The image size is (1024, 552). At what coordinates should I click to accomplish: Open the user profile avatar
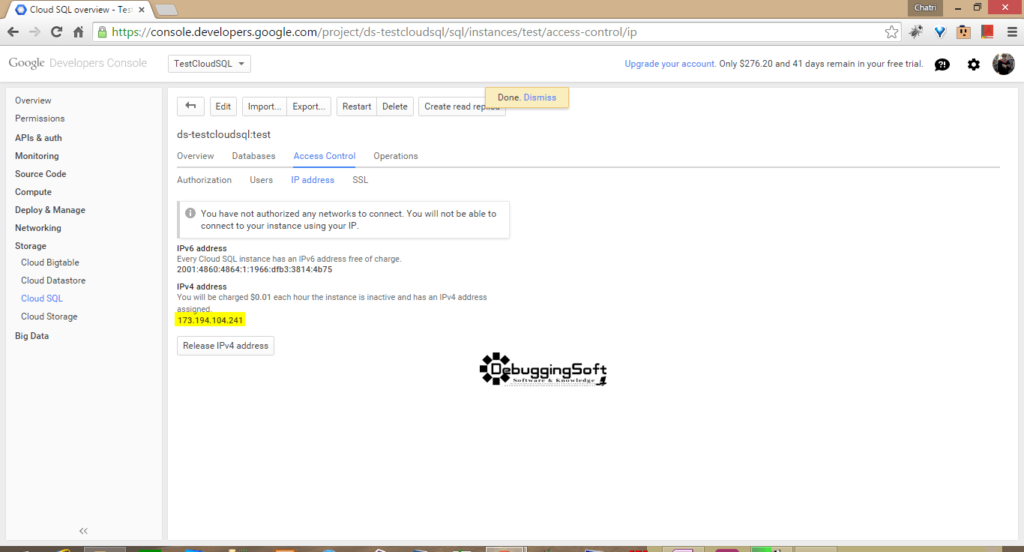[1004, 64]
